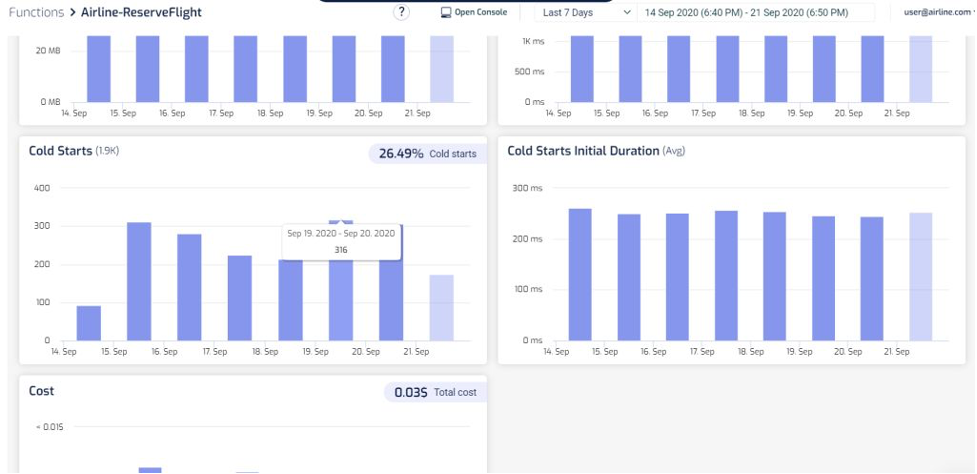Select the shortest bar in Cold Starts chart
This screenshot has width=977, height=474.
coord(89,323)
